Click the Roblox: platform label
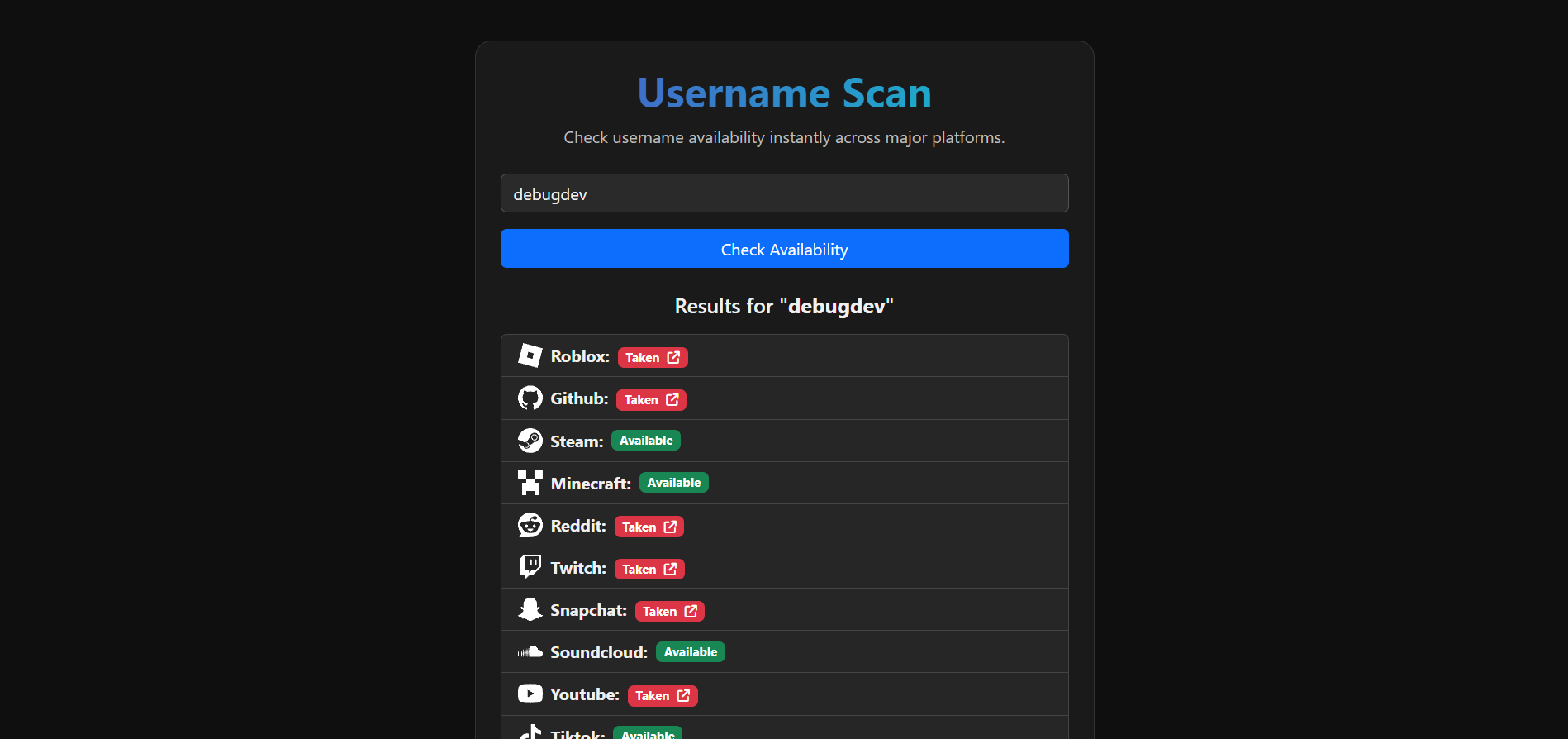This screenshot has height=739, width=1568. (x=580, y=356)
